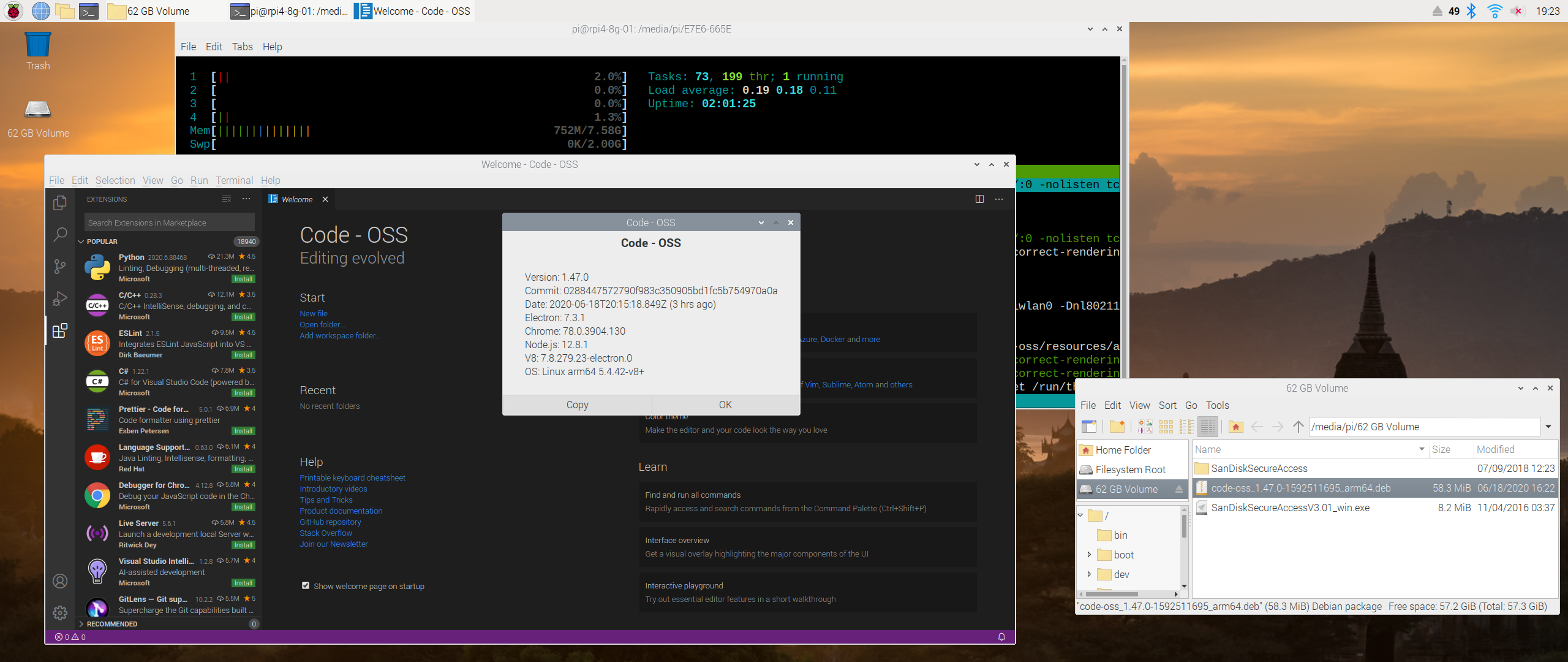Open the Terminal menu in Code
1568x662 pixels.
click(x=234, y=180)
